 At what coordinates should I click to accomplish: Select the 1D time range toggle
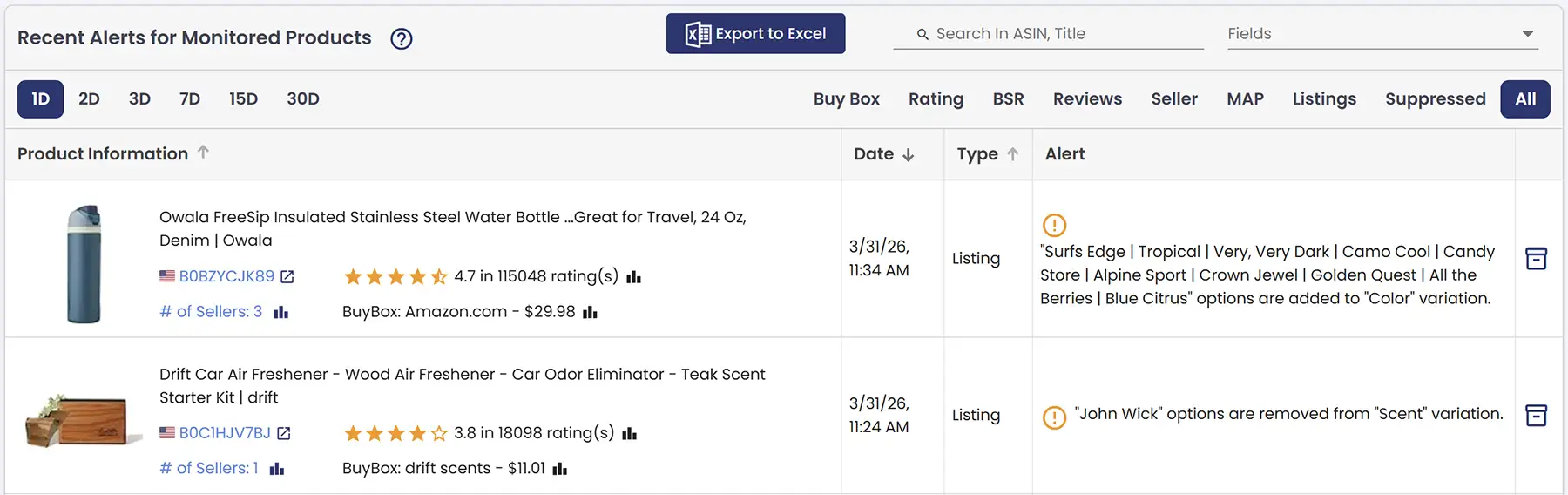point(40,99)
